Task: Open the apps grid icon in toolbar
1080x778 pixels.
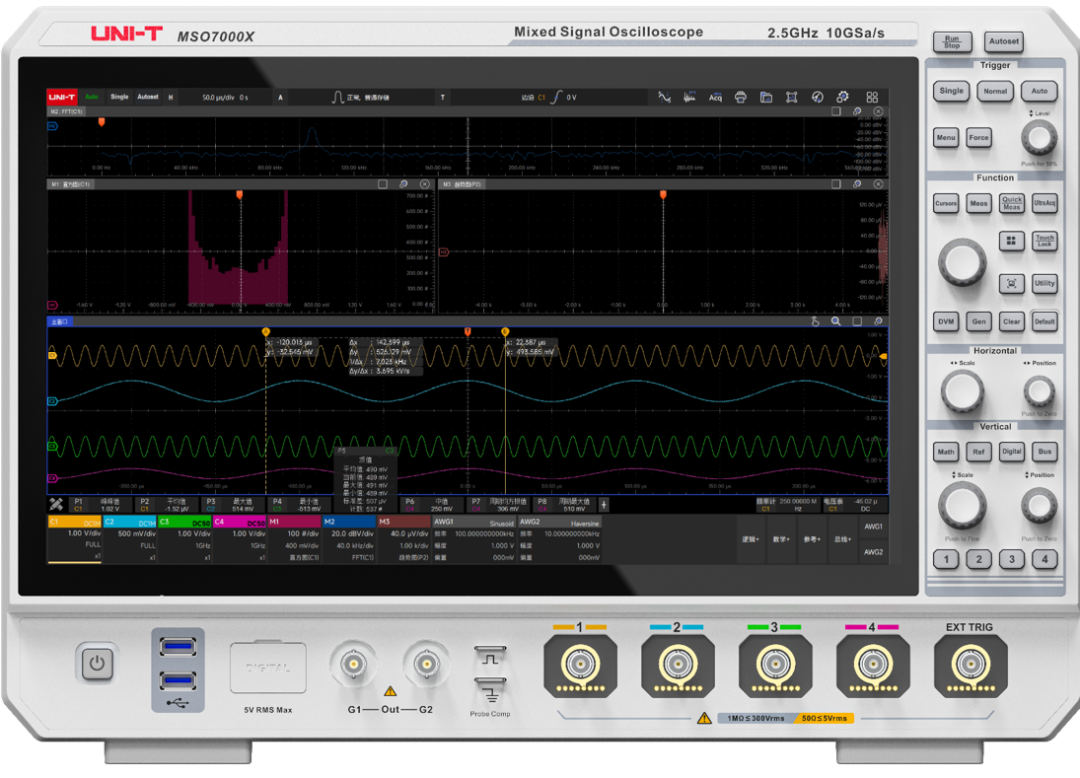Action: tap(872, 97)
